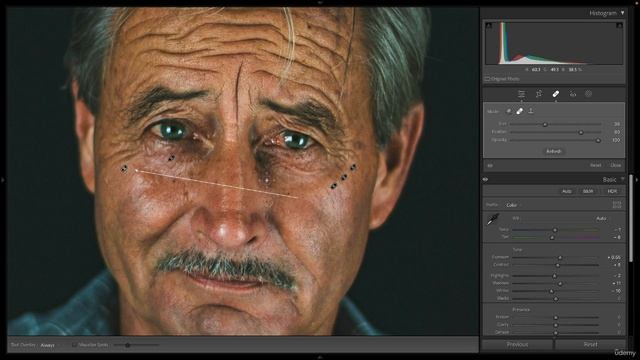Click Close in the healing panel
This screenshot has width=640, height=360.
tap(616, 165)
